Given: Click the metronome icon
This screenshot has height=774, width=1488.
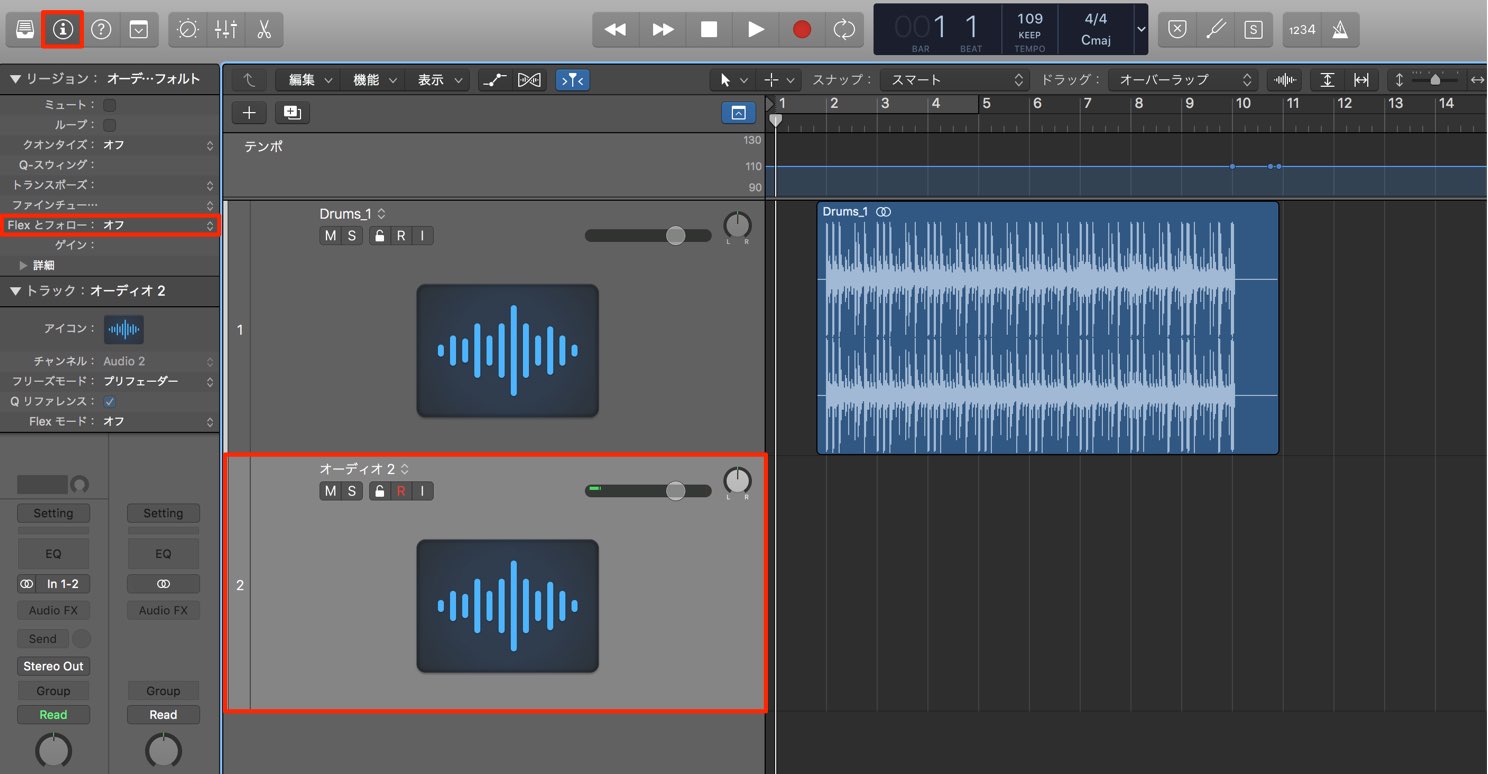Looking at the screenshot, I should point(1340,30).
